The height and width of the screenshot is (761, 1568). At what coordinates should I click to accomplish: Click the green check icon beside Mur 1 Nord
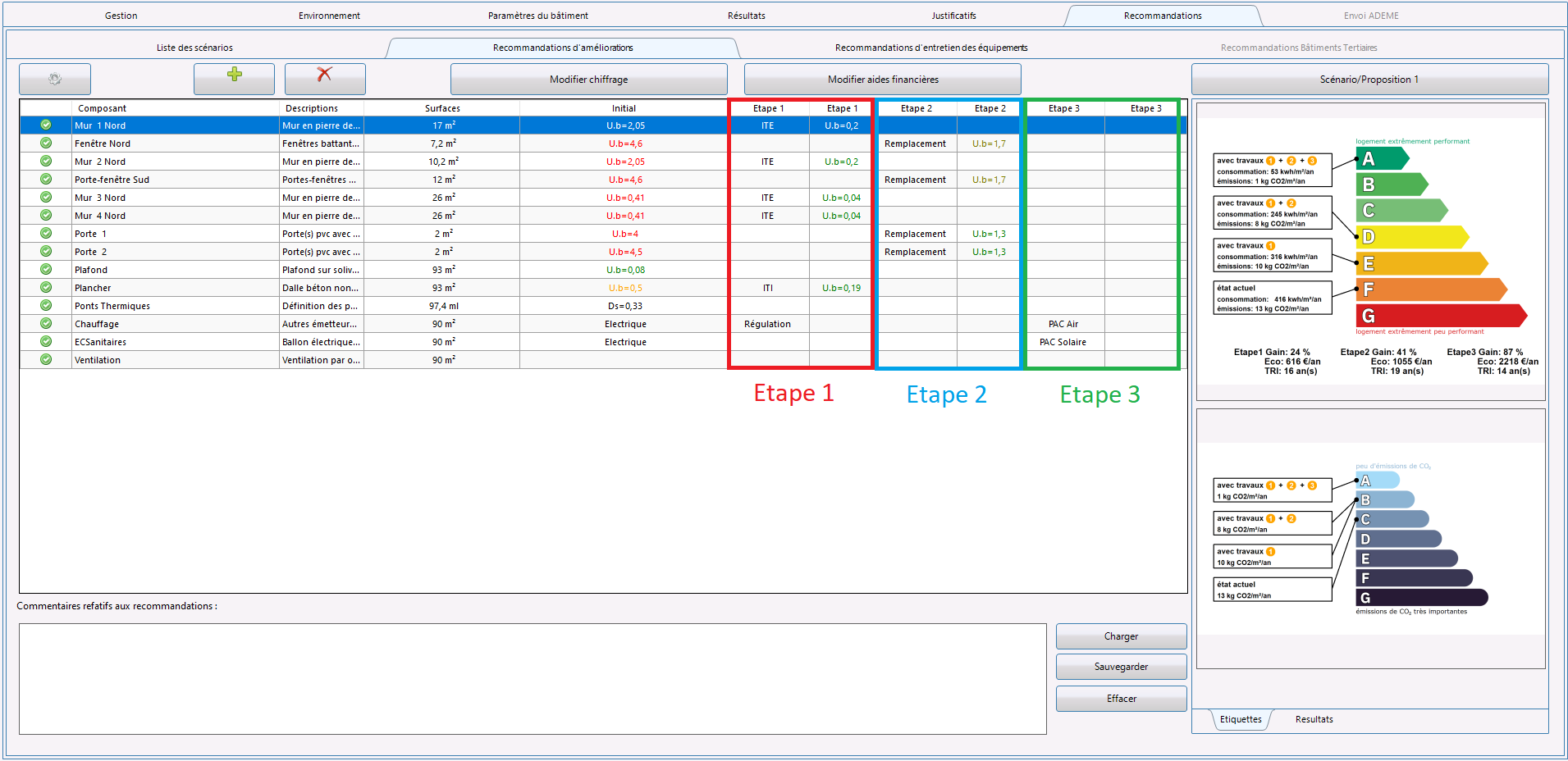[45, 125]
